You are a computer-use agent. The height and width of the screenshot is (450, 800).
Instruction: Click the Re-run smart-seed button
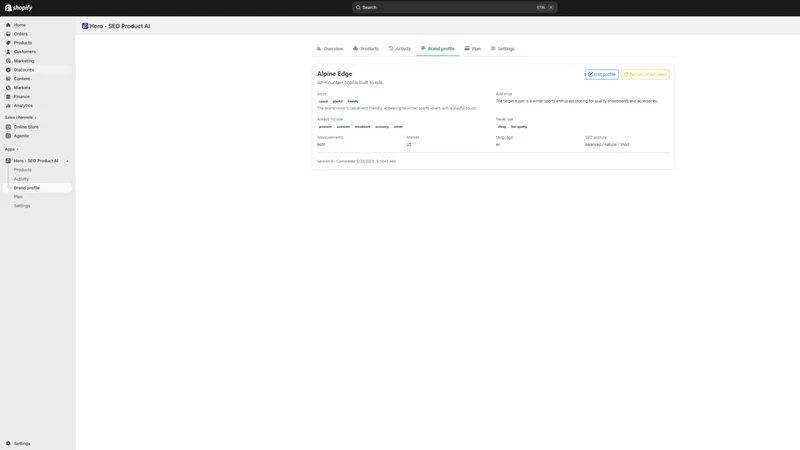[x=645, y=74]
